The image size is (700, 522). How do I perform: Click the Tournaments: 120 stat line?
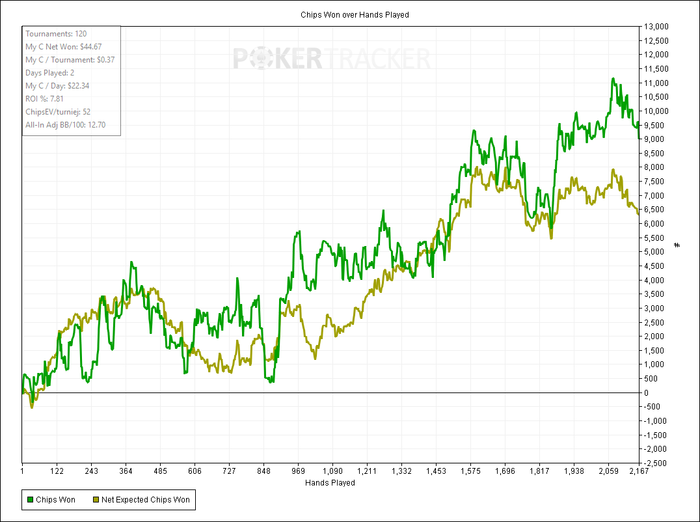click(x=56, y=34)
